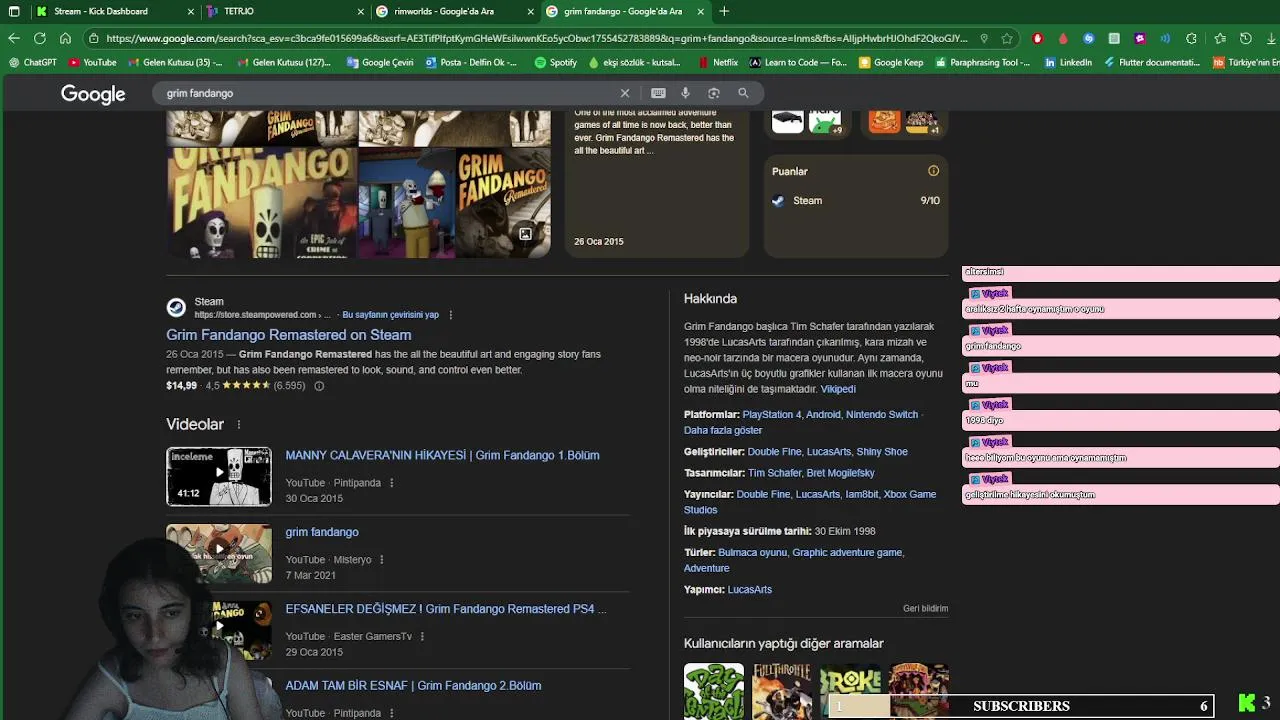Click the browser address bar URL

tap(536, 38)
